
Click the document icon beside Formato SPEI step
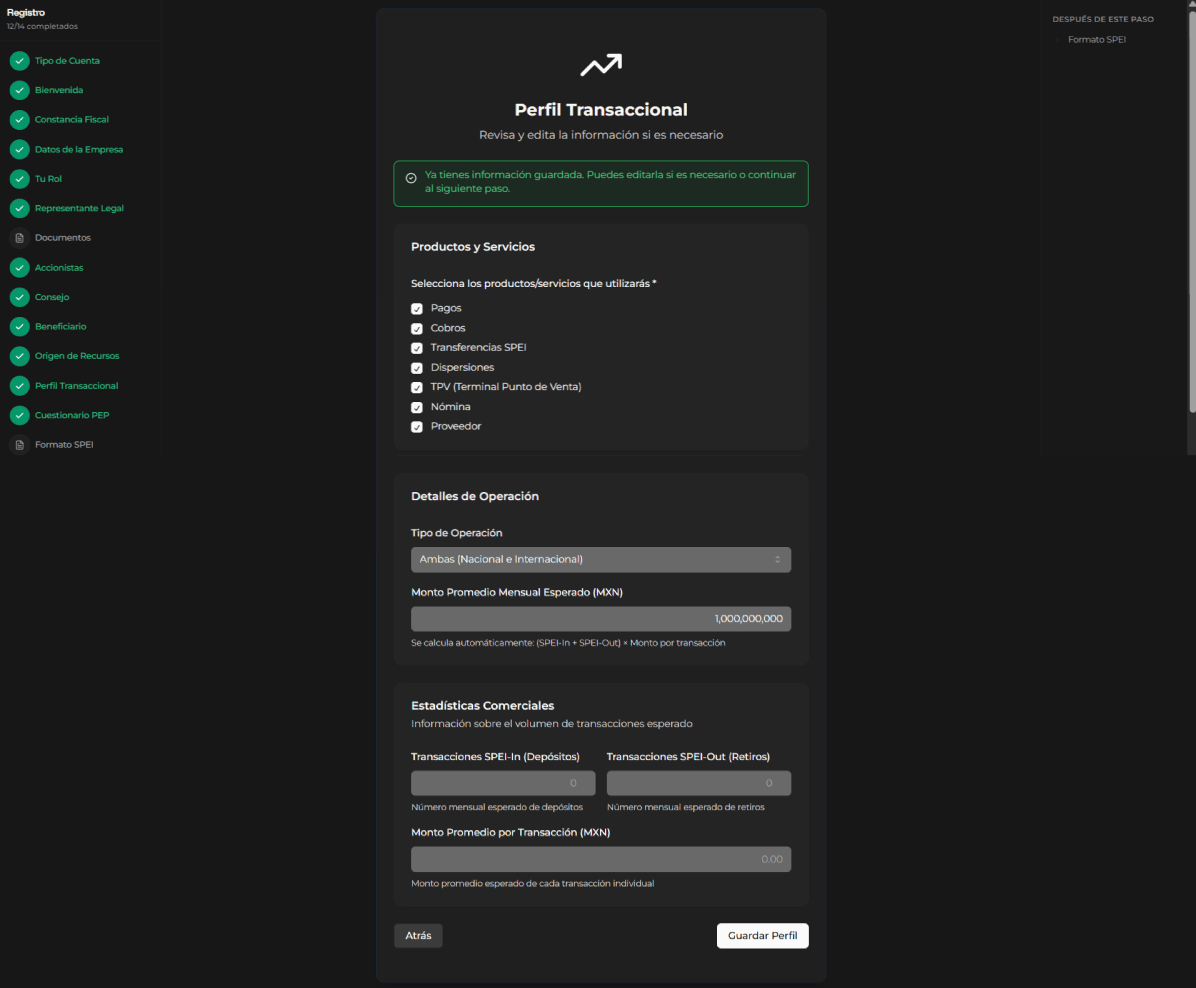click(x=20, y=445)
